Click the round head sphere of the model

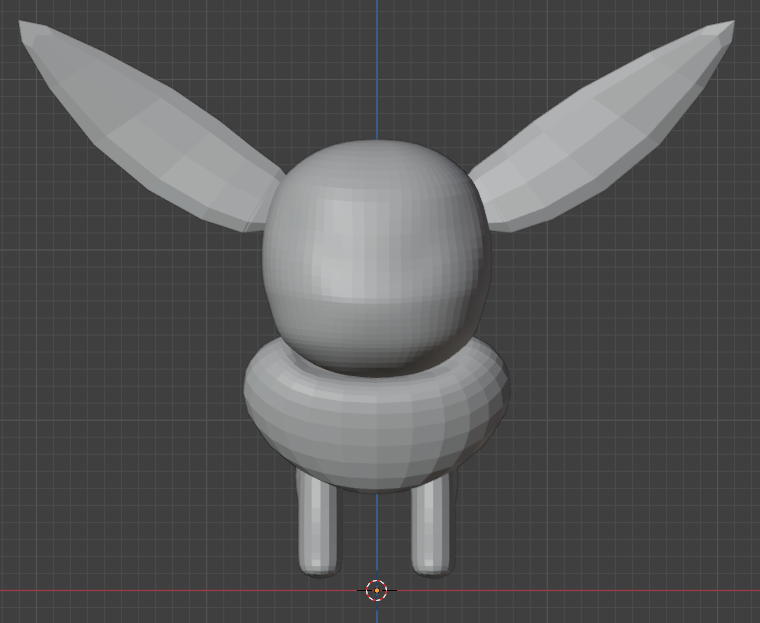point(377,257)
